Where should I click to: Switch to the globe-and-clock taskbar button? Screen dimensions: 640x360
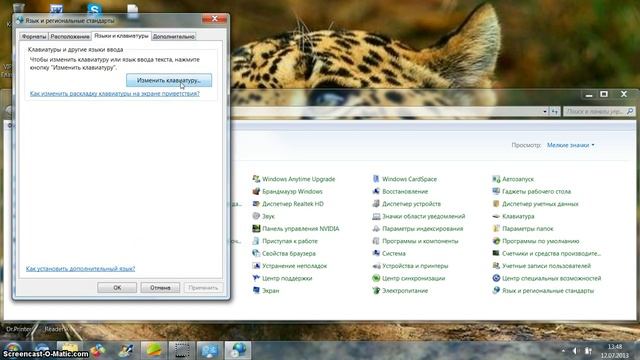click(x=238, y=350)
